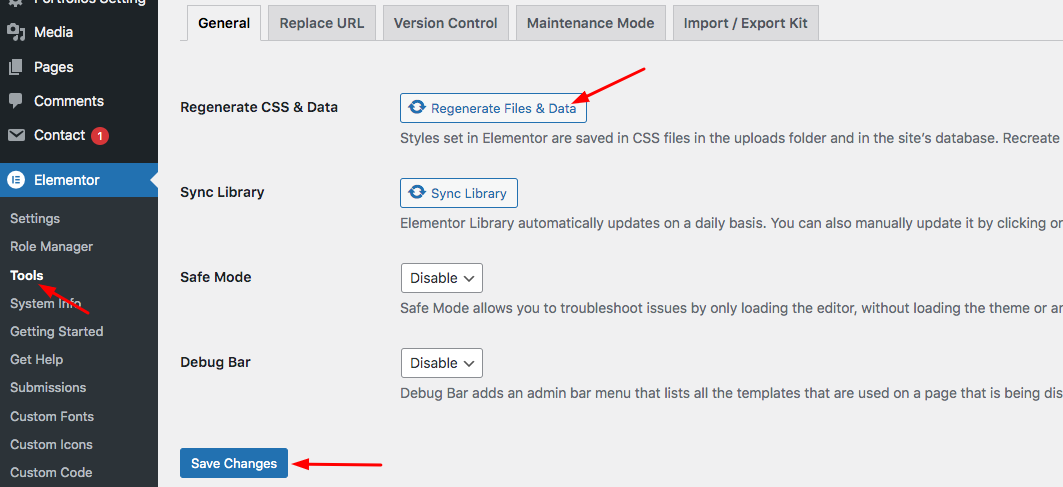Click the Elementor logo icon
Image resolution: width=1063 pixels, height=487 pixels.
tap(16, 180)
